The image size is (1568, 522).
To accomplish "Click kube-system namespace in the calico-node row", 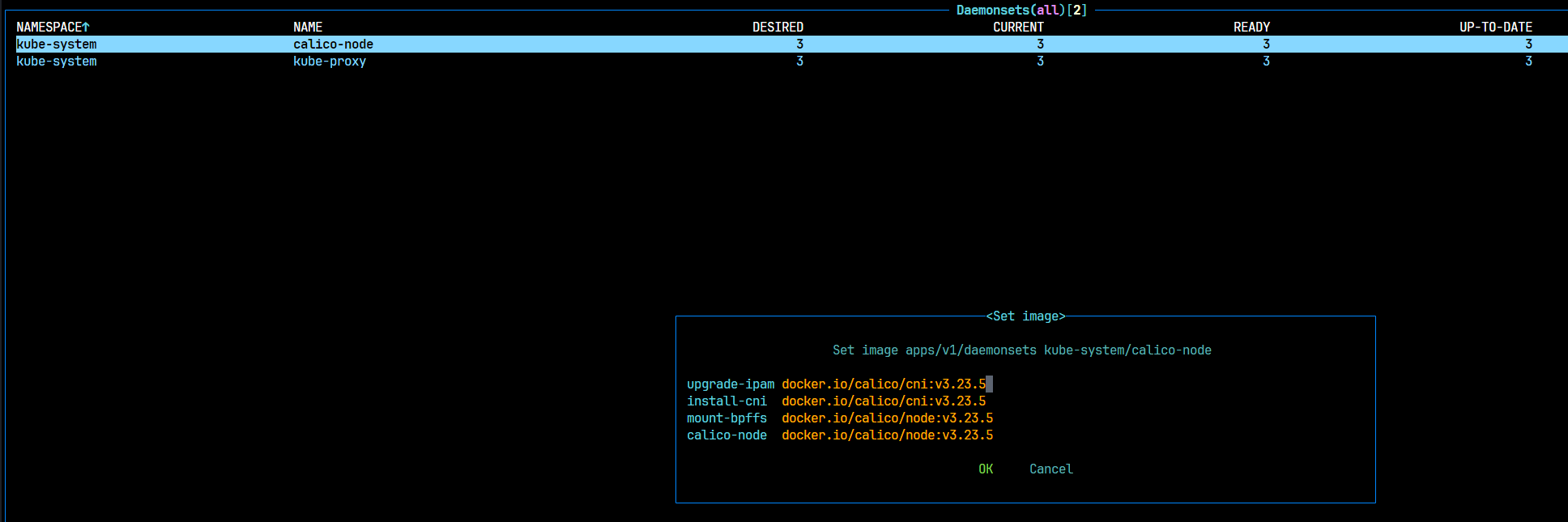I will [x=57, y=45].
